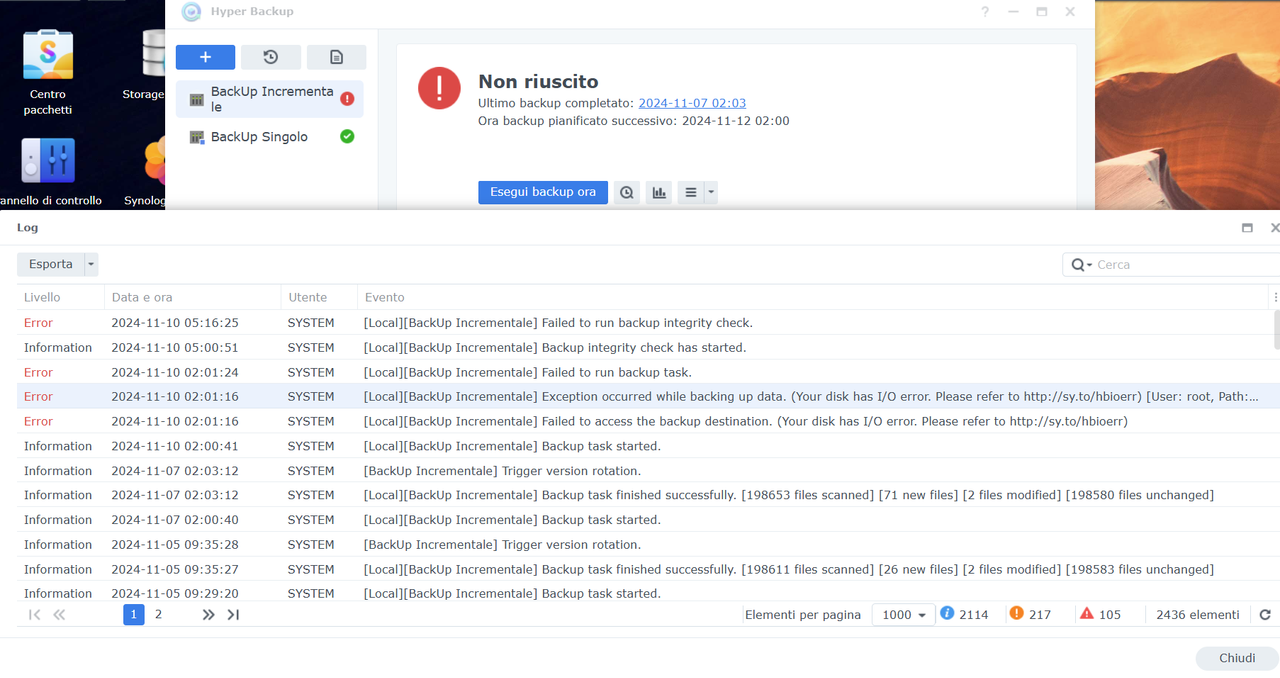The width and height of the screenshot is (1280, 678).
Task: Select the Failed to run backup task row
Action: 646,372
